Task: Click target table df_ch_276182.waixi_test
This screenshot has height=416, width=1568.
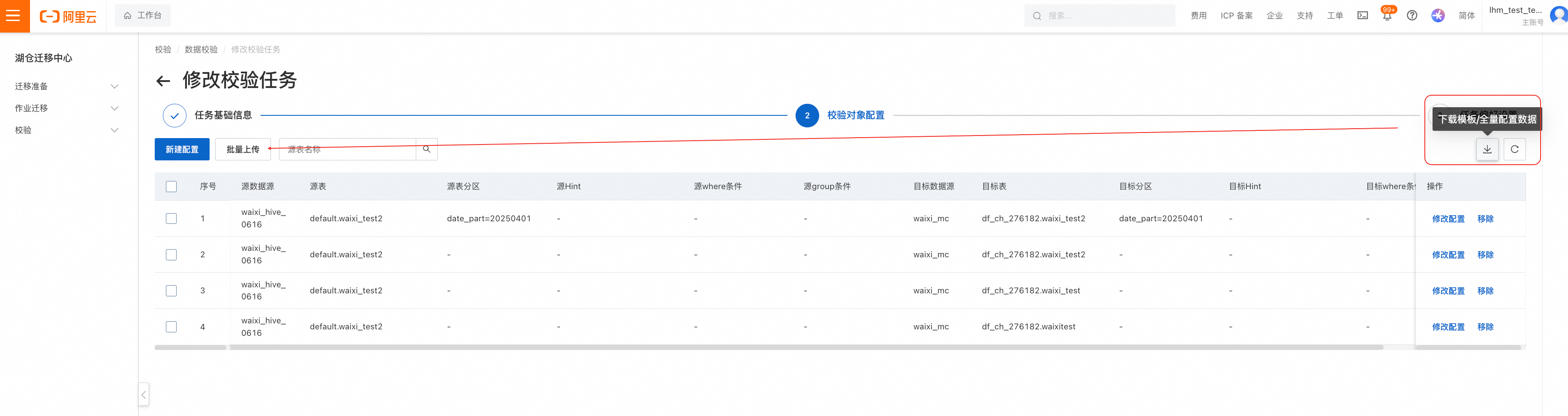Action: tap(1030, 290)
